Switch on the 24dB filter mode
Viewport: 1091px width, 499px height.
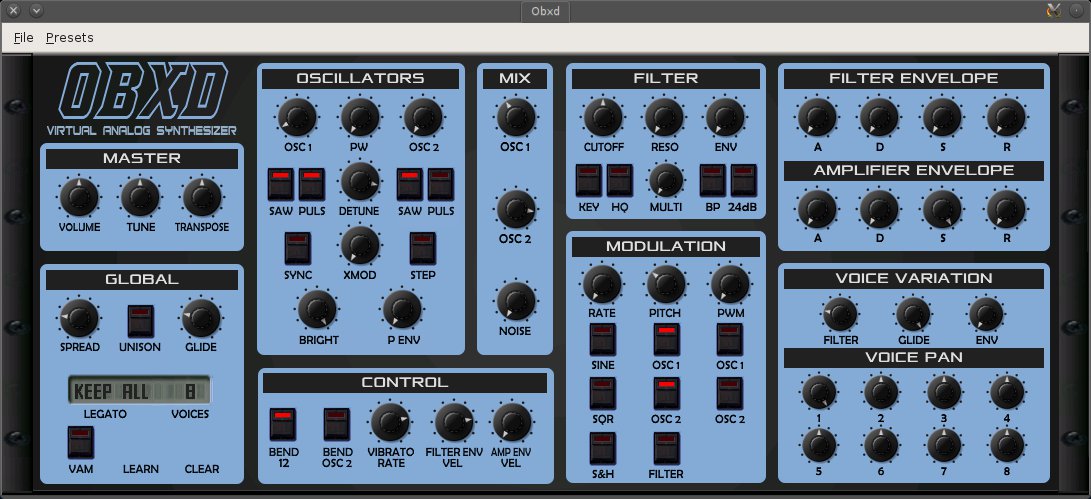(x=742, y=181)
